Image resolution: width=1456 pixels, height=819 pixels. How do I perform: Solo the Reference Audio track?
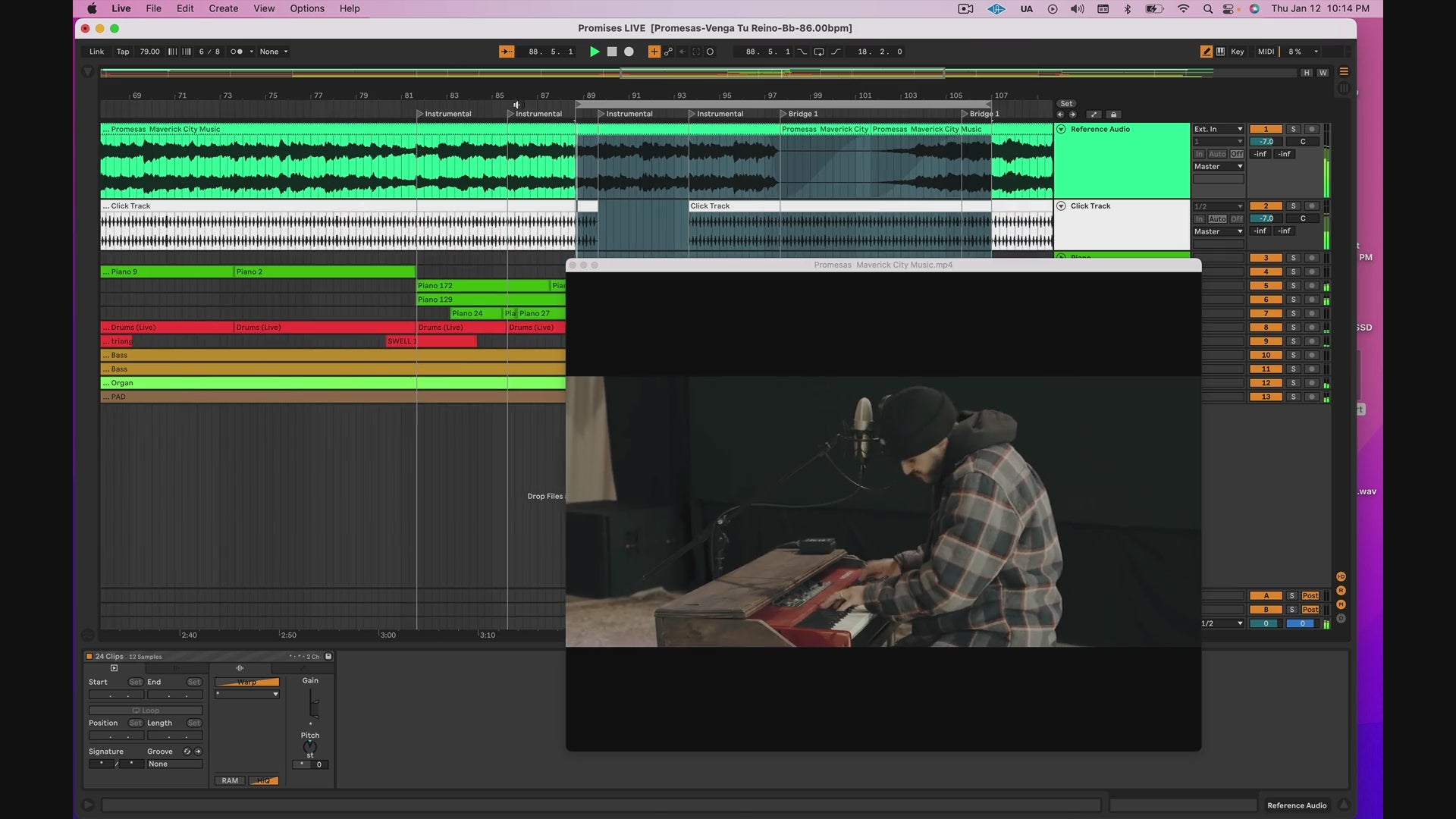point(1294,129)
